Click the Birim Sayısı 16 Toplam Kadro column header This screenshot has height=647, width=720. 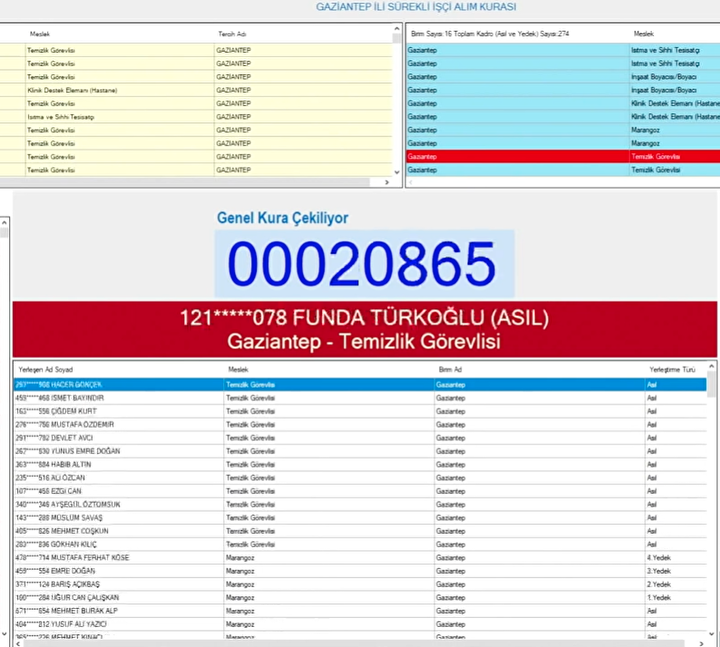(489, 34)
